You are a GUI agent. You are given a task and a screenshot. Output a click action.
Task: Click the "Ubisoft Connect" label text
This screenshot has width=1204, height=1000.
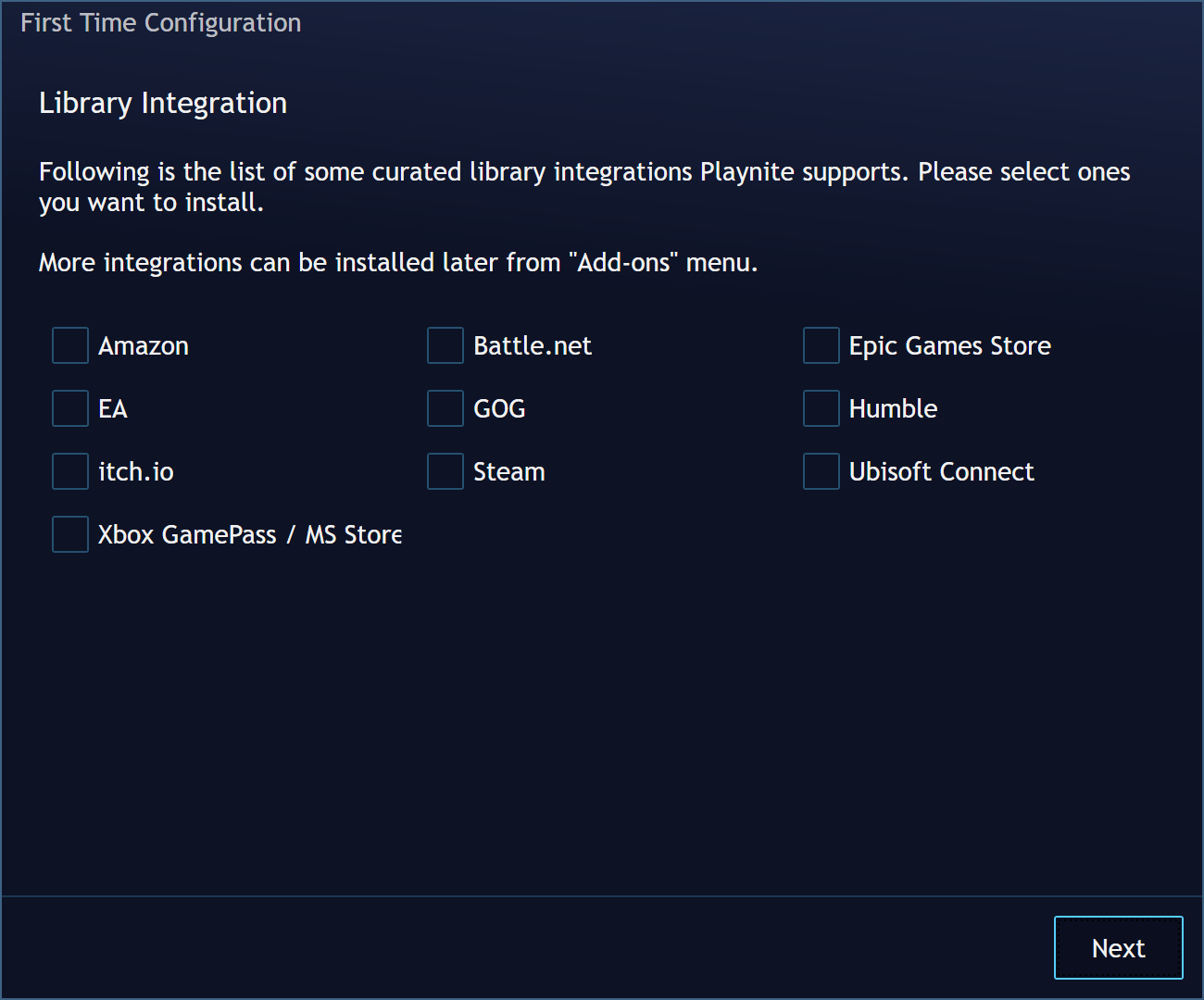[x=941, y=472]
